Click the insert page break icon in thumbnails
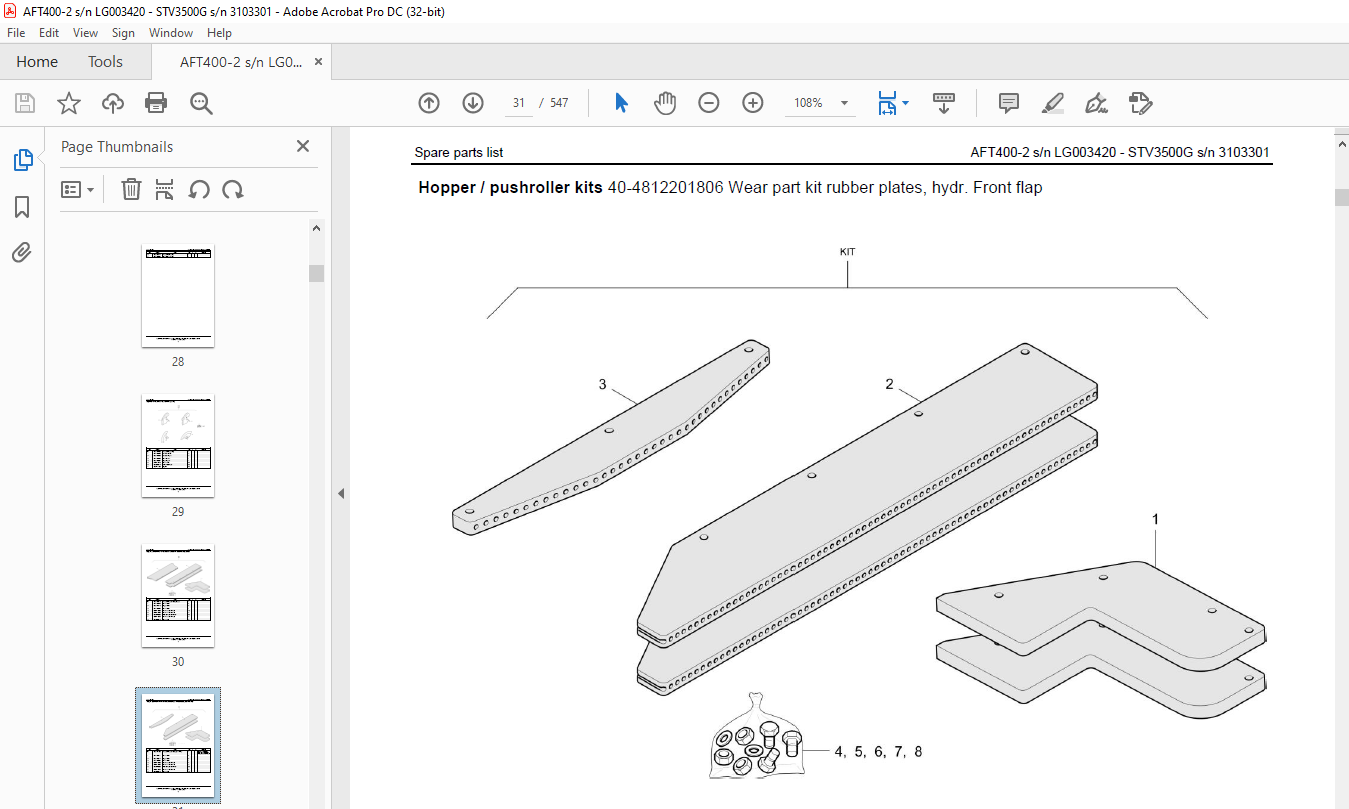This screenshot has height=809, width=1349. point(165,189)
